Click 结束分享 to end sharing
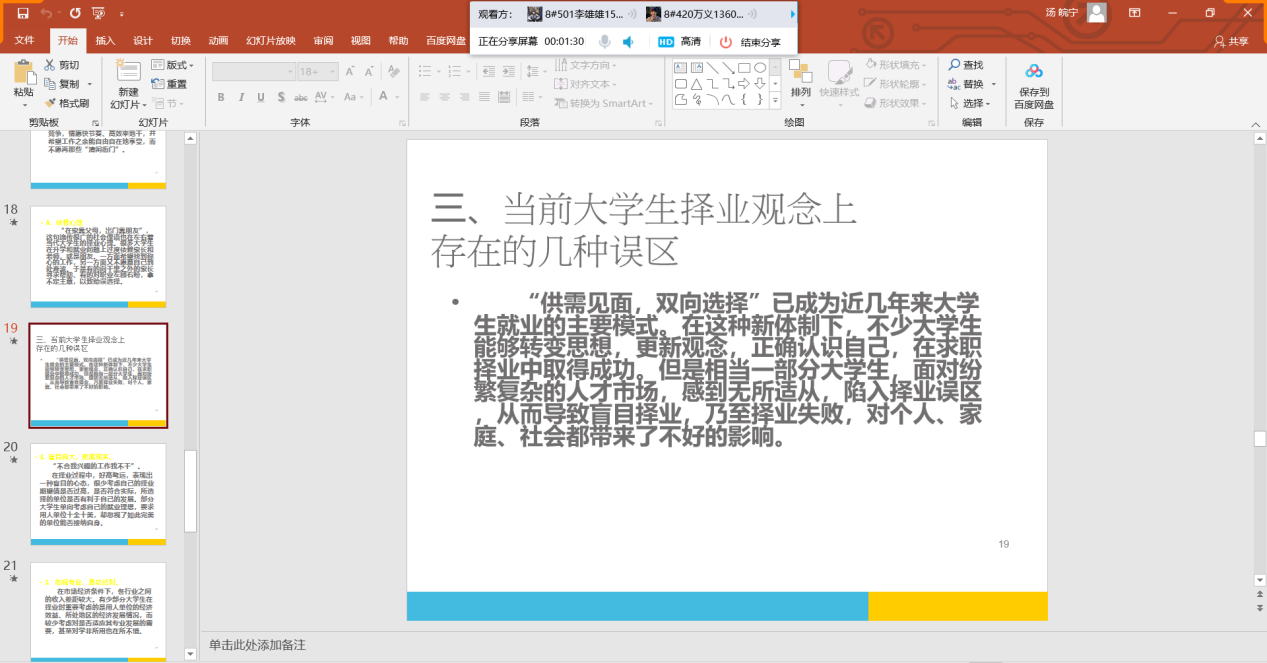This screenshot has width=1267, height=663. (750, 42)
